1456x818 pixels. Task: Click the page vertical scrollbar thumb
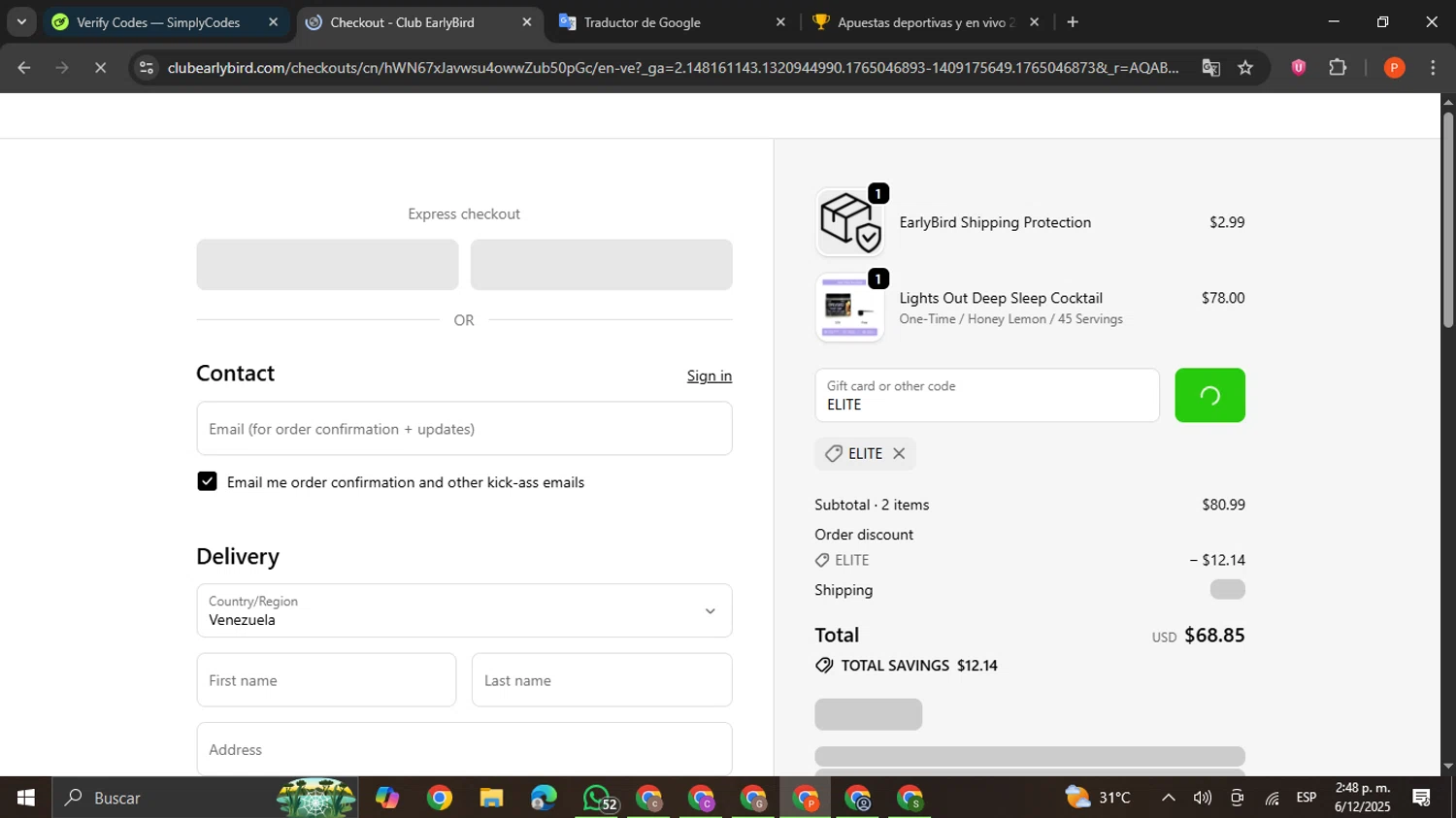coord(1448,219)
